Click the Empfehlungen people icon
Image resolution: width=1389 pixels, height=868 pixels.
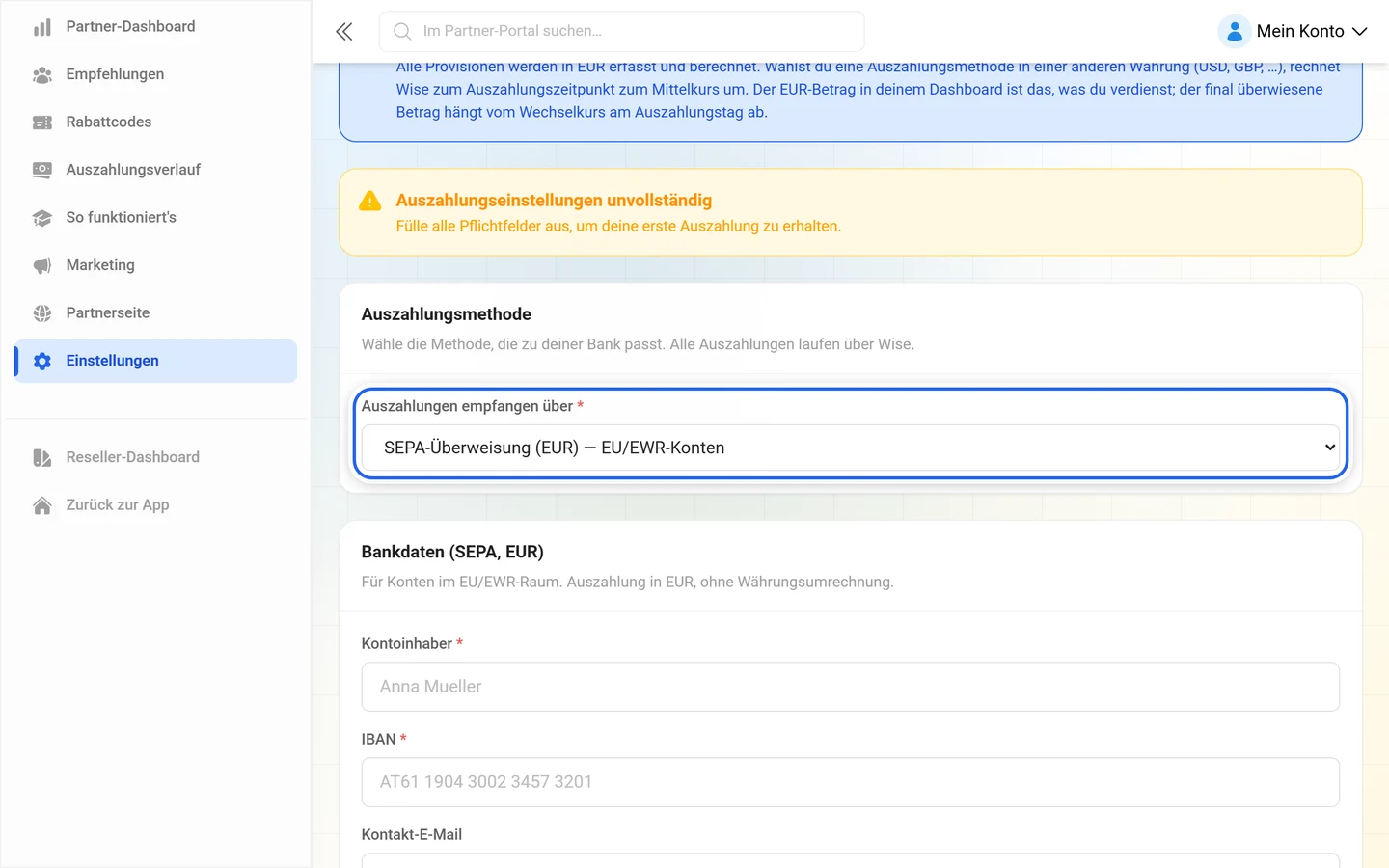[x=42, y=74]
